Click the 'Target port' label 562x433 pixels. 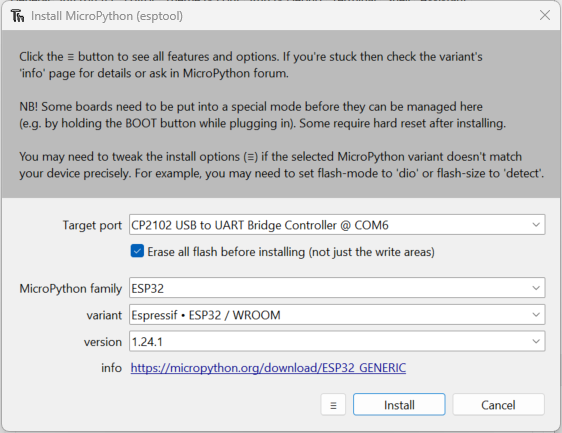[92, 225]
